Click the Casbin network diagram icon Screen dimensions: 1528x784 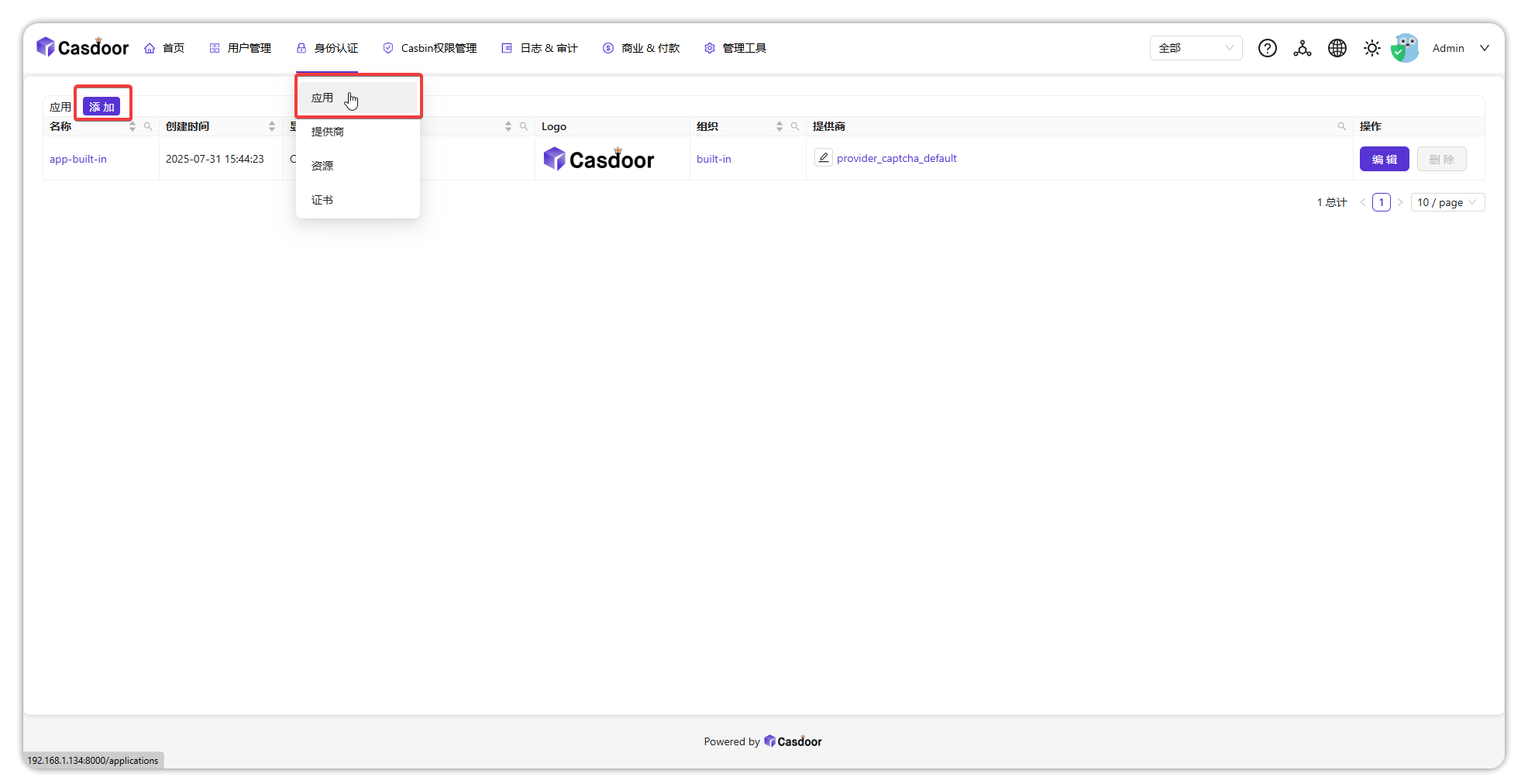coord(1303,47)
